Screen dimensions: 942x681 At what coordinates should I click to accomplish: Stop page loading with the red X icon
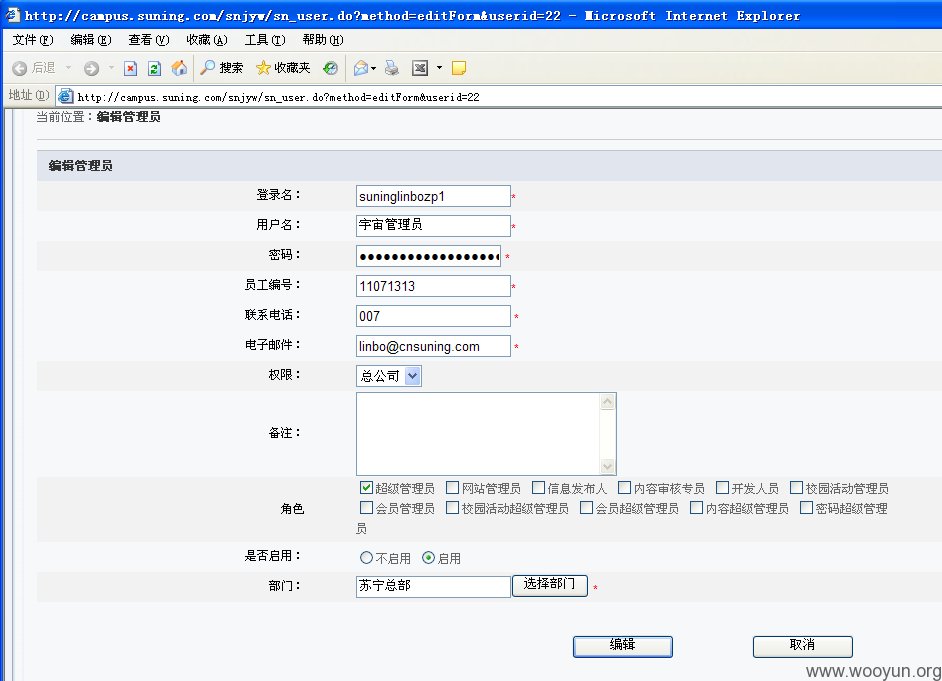coord(130,68)
